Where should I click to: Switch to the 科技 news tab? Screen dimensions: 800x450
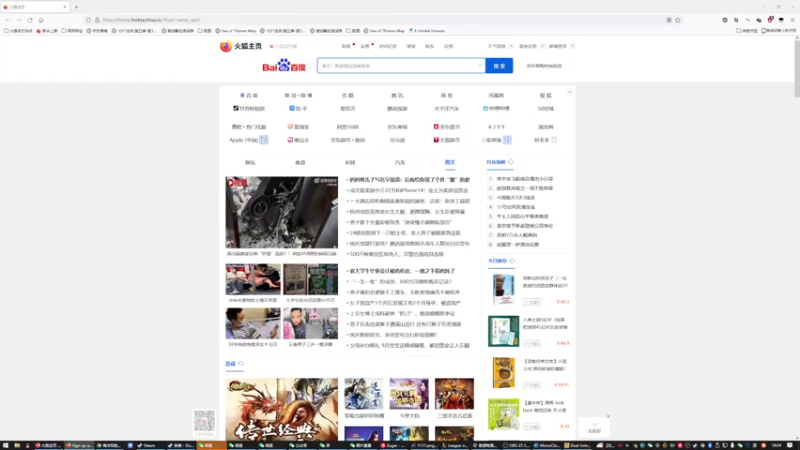coord(350,163)
